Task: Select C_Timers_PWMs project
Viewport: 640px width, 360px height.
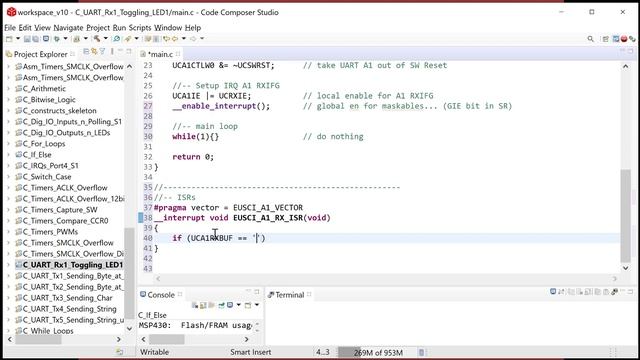Action: (50, 232)
